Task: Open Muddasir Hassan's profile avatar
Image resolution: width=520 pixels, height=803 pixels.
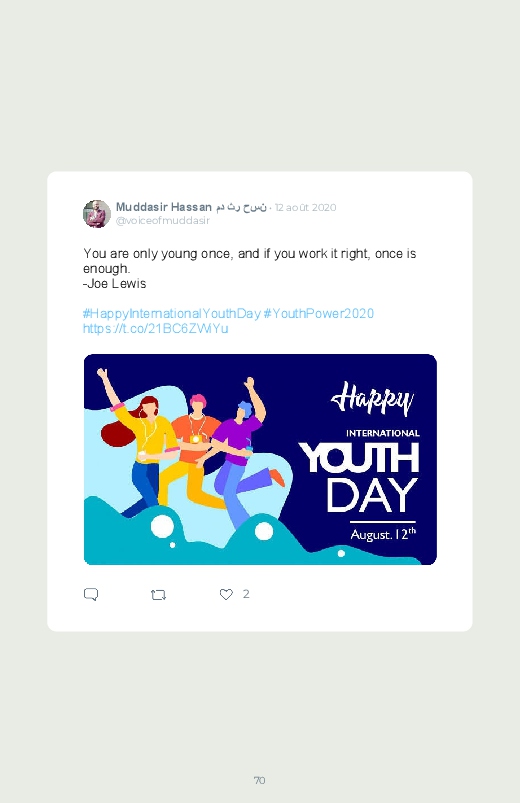Action: pyautogui.click(x=97, y=214)
